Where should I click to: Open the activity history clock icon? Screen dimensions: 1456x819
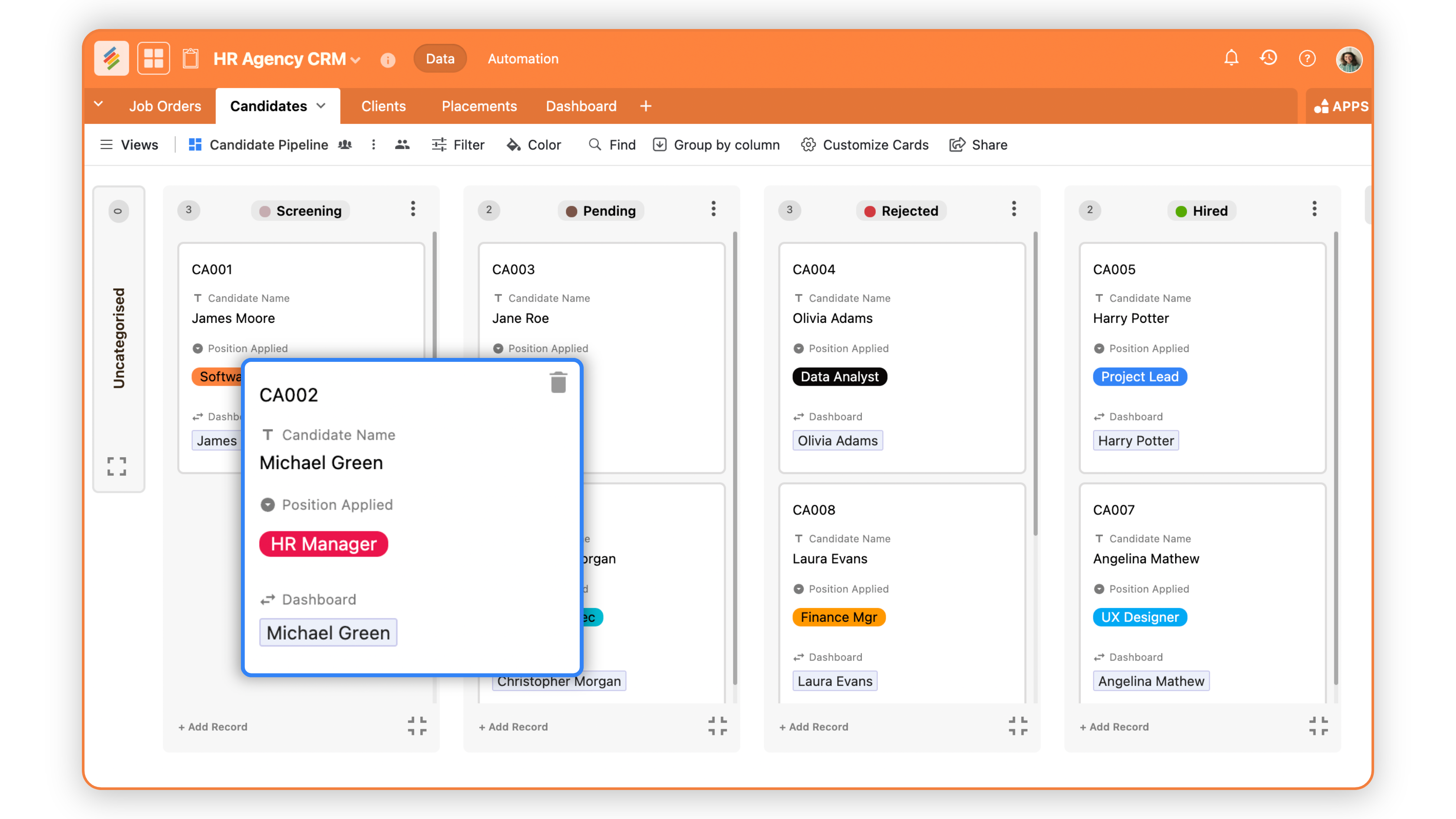click(1268, 58)
